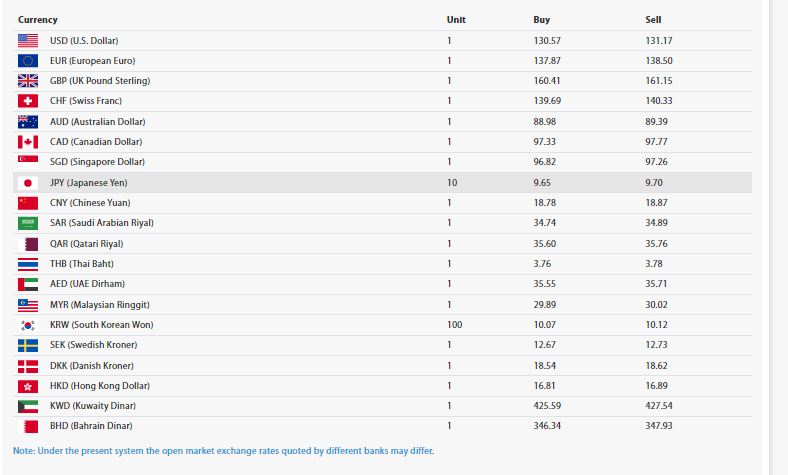Click the Unit column header

pyautogui.click(x=456, y=20)
